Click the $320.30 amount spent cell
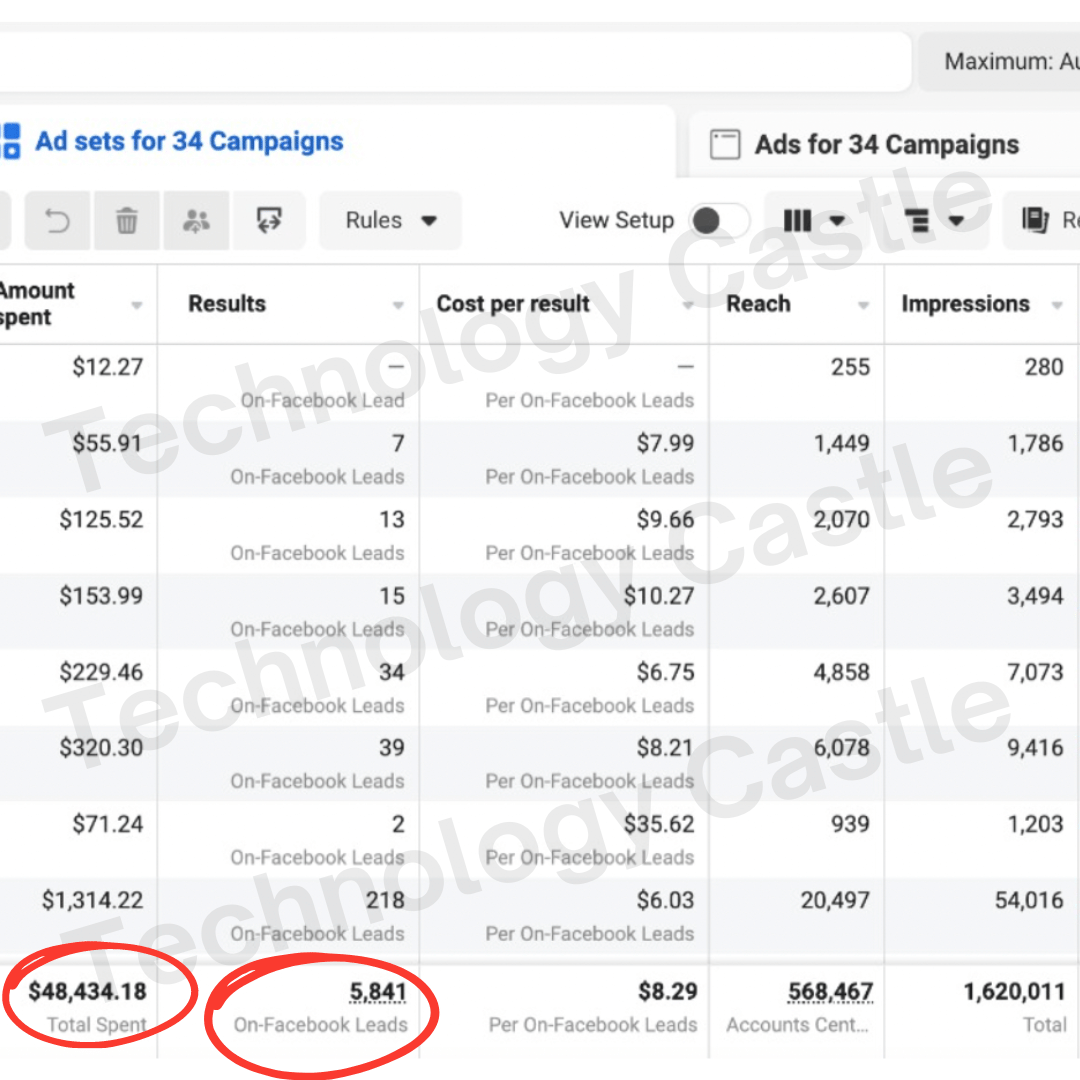 click(x=101, y=747)
